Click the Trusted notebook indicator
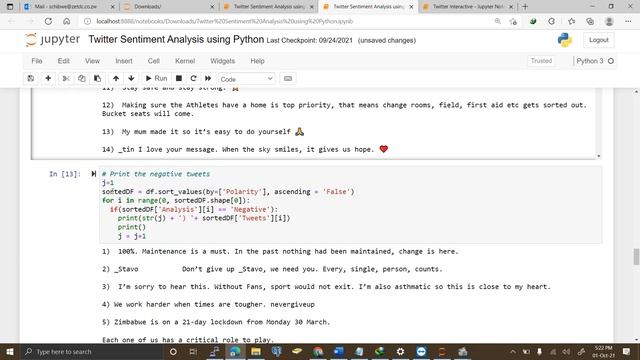640x360 pixels. click(x=541, y=61)
